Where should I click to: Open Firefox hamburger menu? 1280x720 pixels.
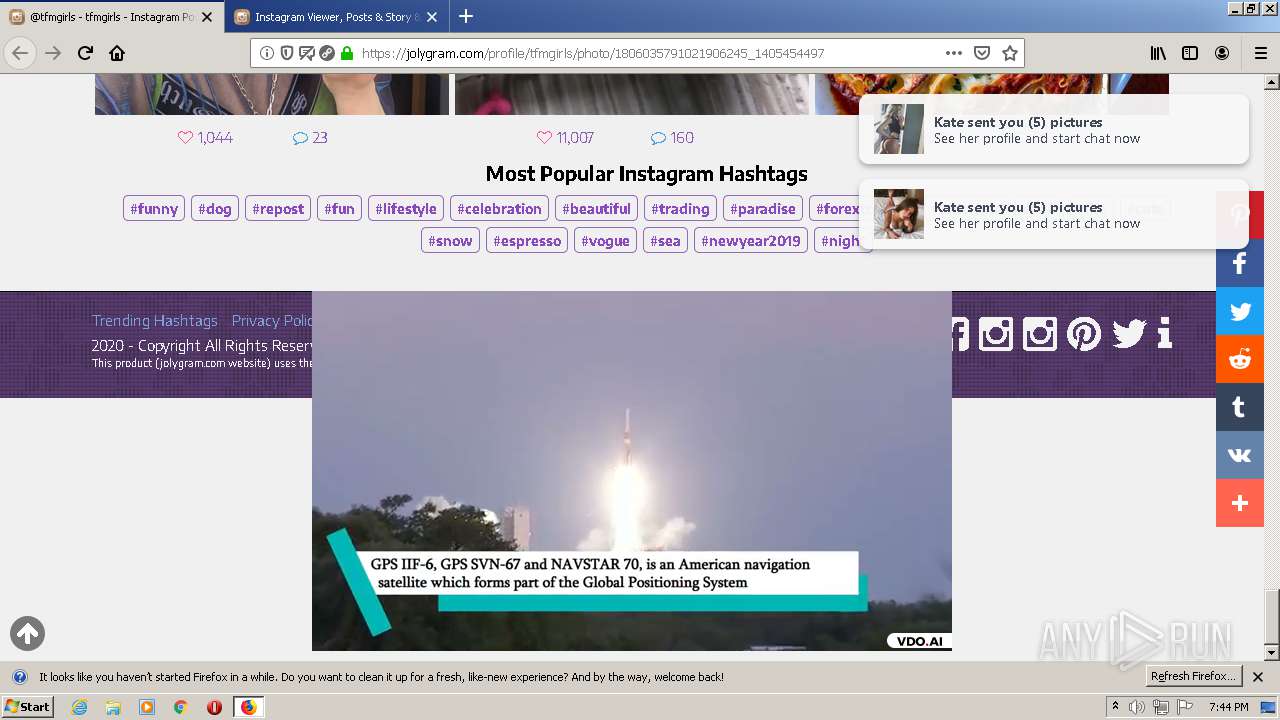coord(1260,53)
